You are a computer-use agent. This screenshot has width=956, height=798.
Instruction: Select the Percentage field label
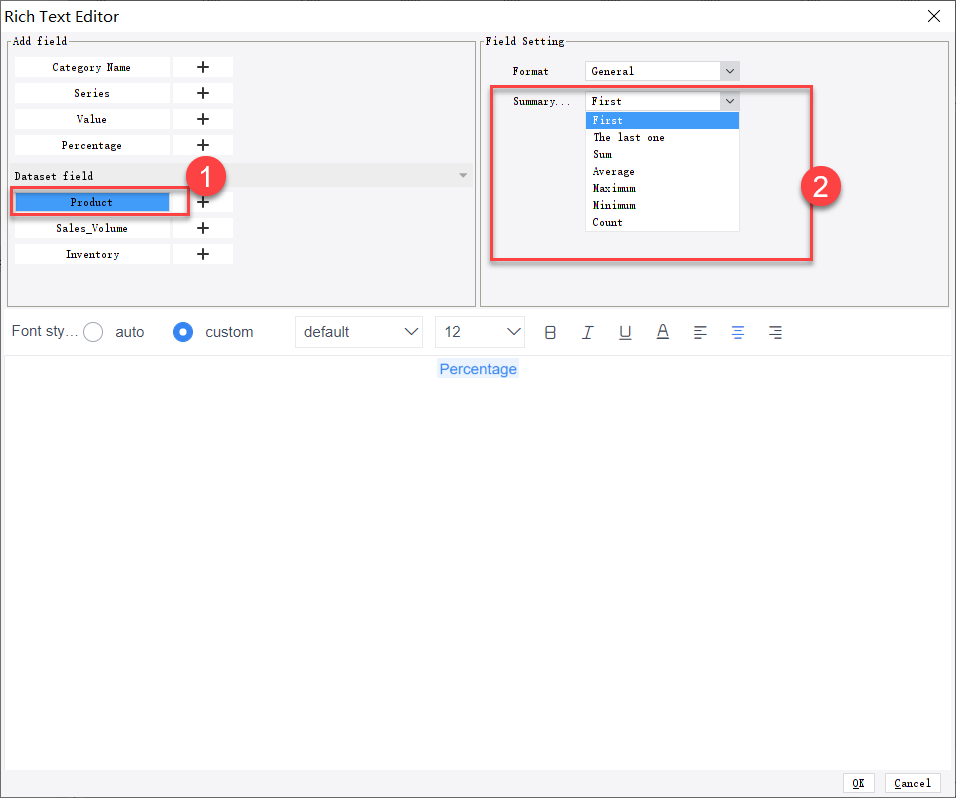tap(92, 145)
